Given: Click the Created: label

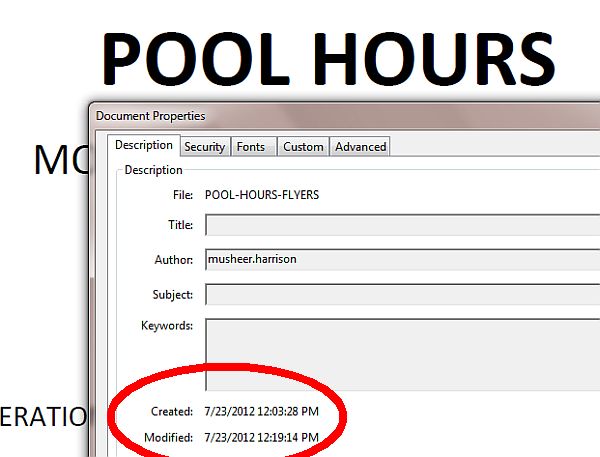Looking at the screenshot, I should (x=172, y=411).
